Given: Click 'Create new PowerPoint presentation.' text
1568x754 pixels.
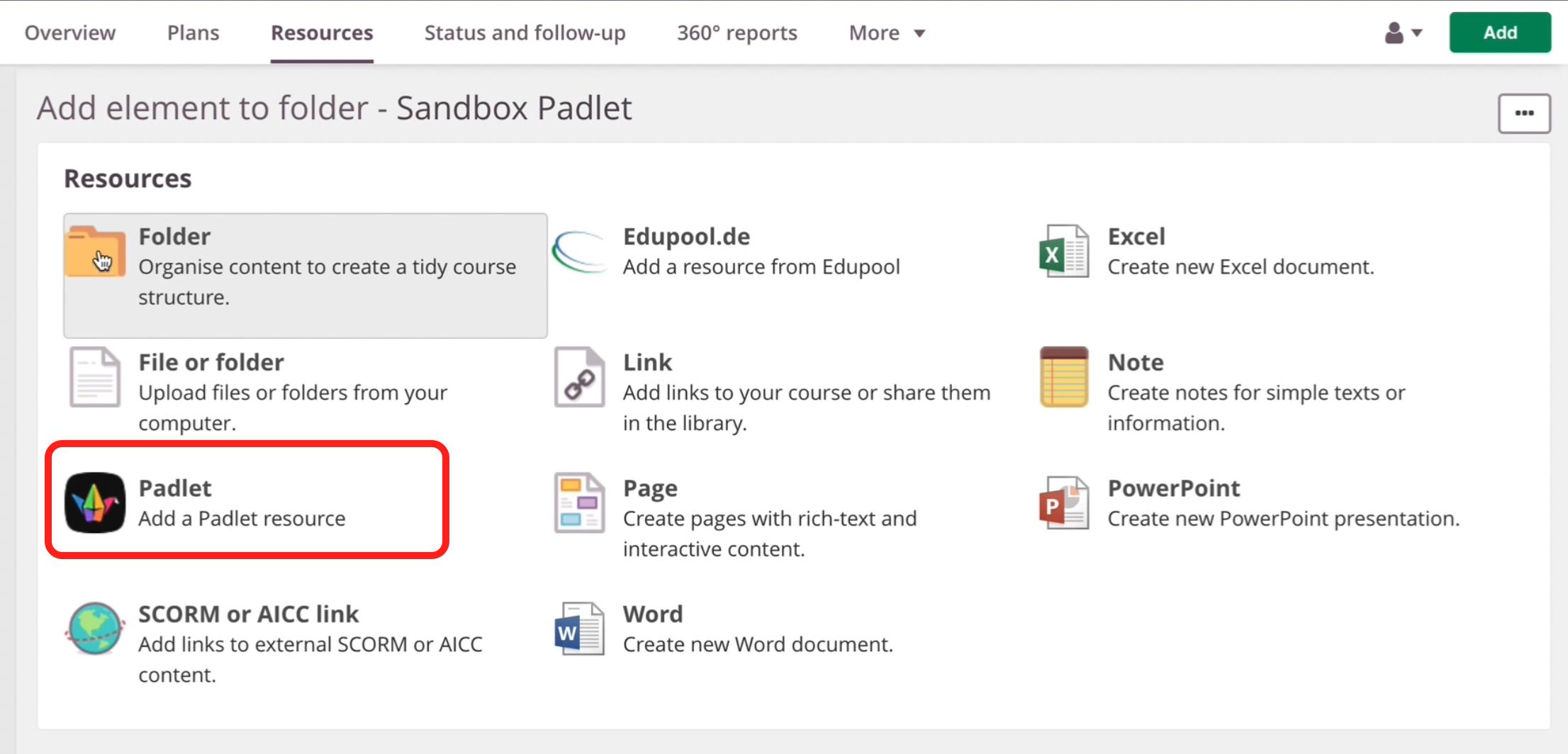Looking at the screenshot, I should click(x=1284, y=519).
